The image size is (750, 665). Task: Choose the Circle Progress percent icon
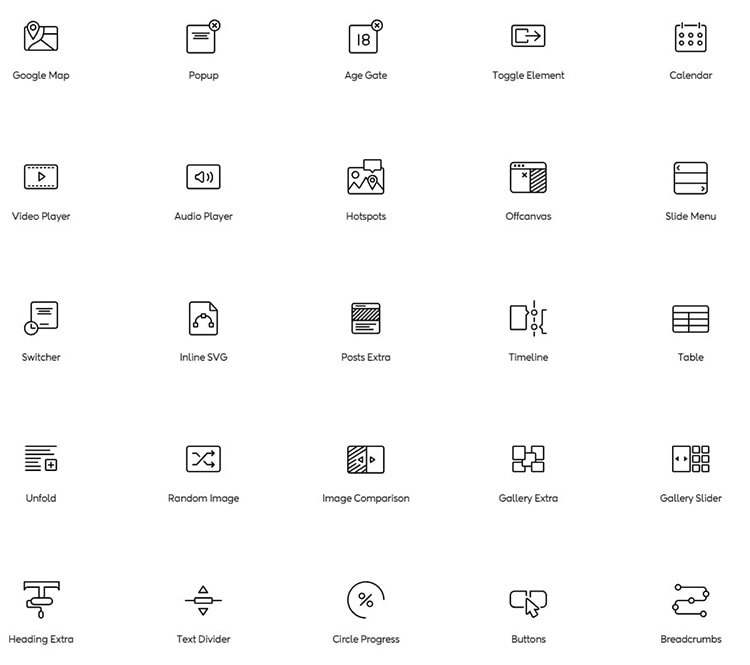pos(366,600)
